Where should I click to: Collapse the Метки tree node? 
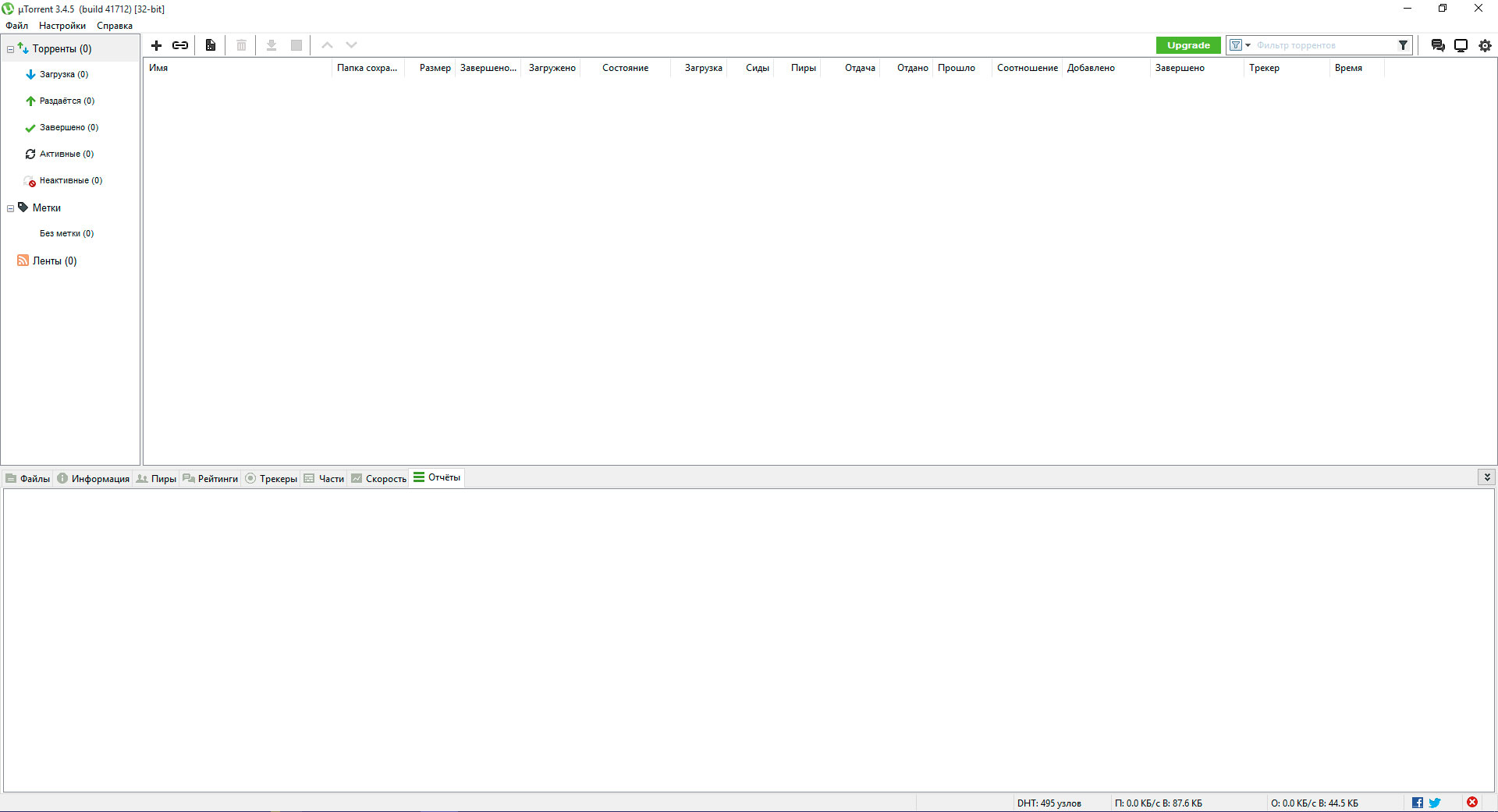click(10, 208)
